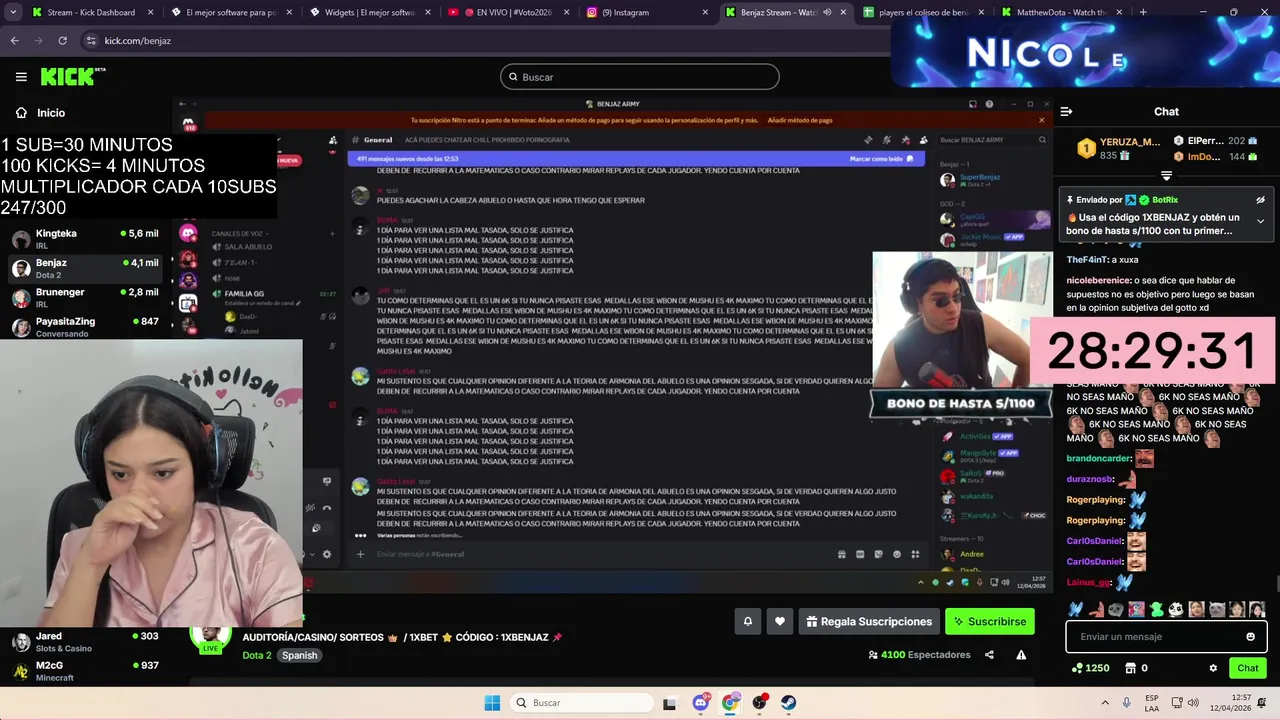Viewport: 1280px width, 720px height.
Task: Hide the pinned BotRix message
Action: click(x=1260, y=200)
